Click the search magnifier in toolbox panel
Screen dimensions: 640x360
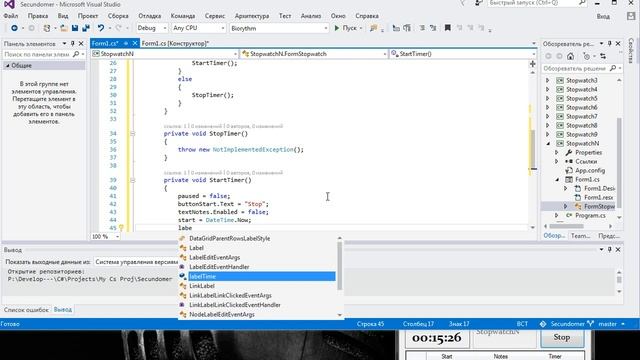(76, 54)
